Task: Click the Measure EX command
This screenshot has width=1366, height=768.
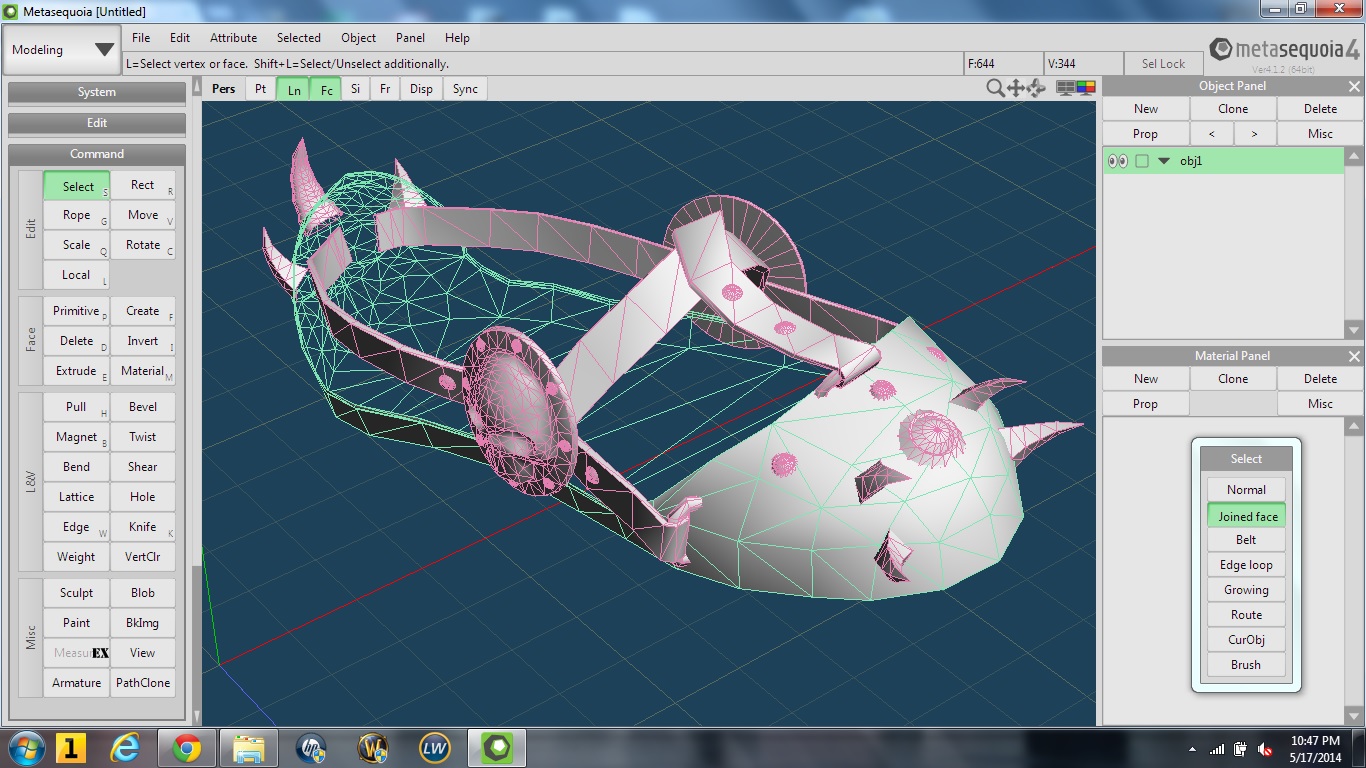Action: coord(76,653)
